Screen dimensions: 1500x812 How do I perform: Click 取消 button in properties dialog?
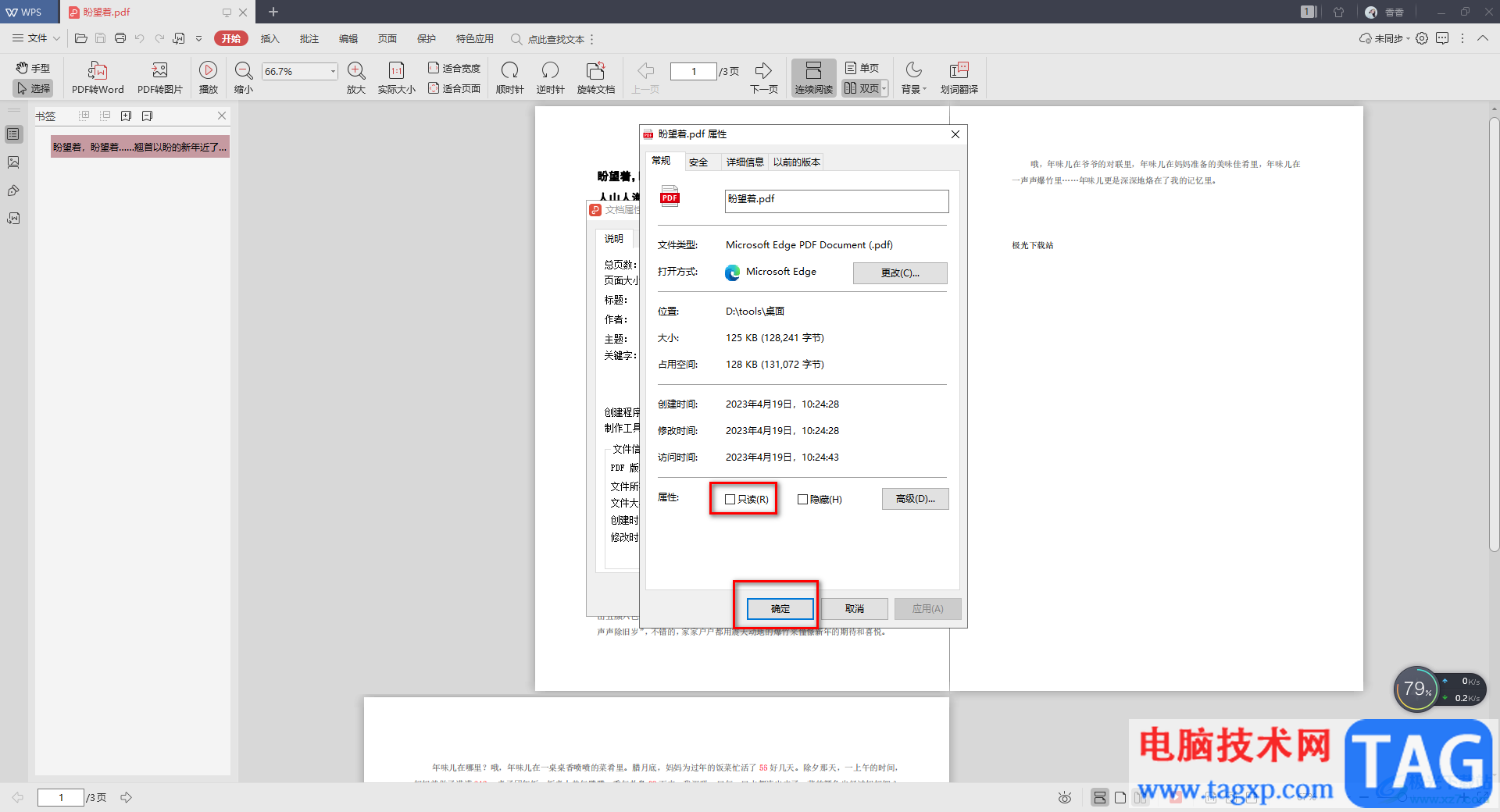tap(854, 609)
